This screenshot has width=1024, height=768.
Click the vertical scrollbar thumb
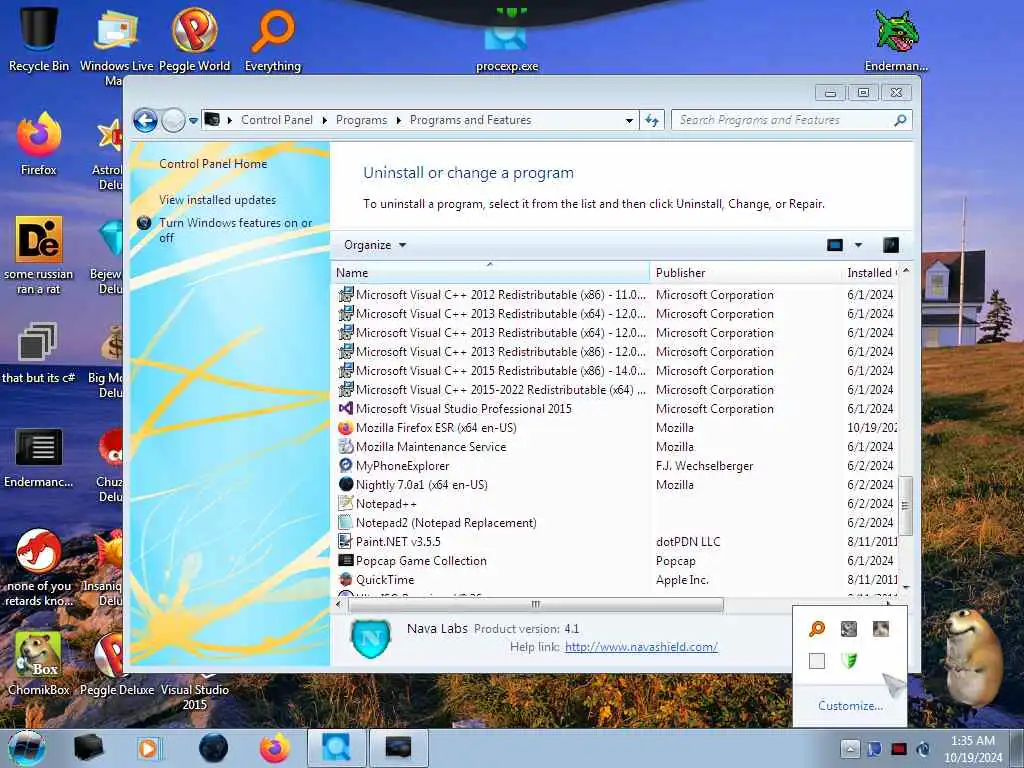click(x=905, y=505)
